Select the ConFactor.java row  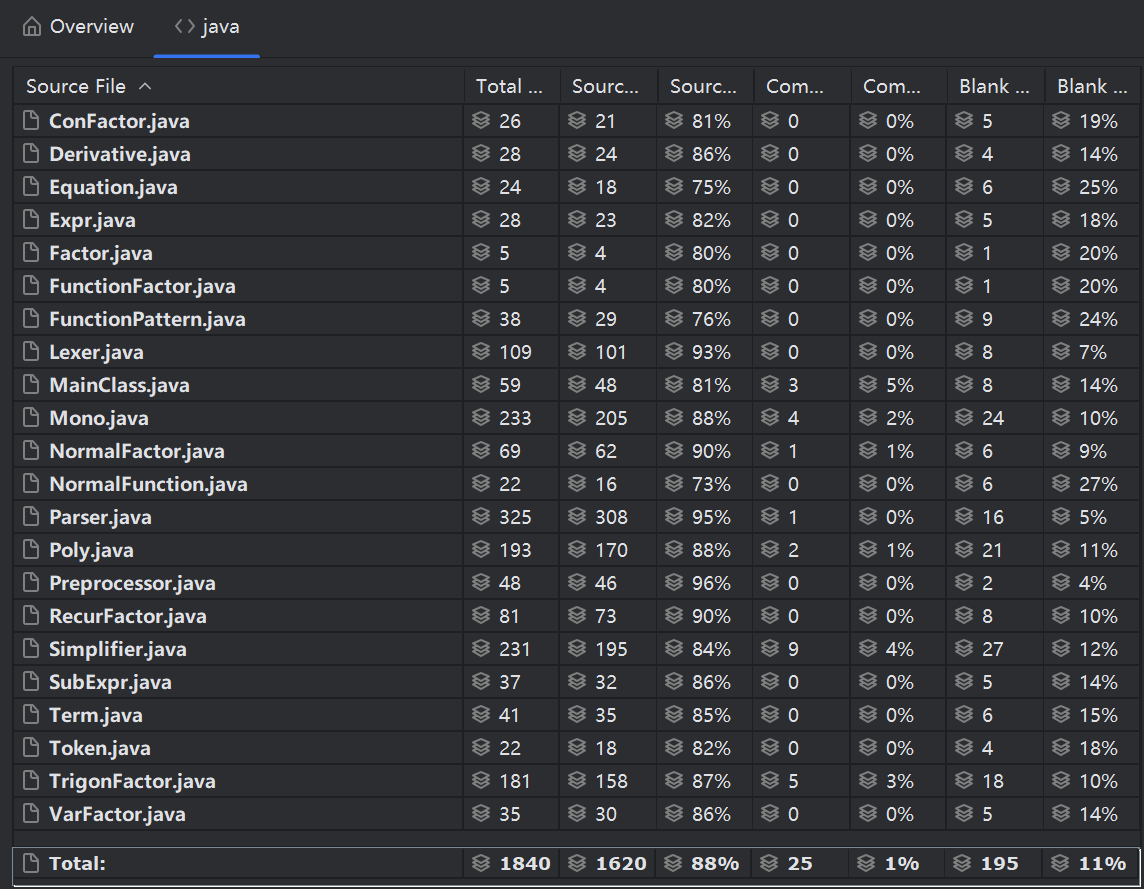(119, 122)
